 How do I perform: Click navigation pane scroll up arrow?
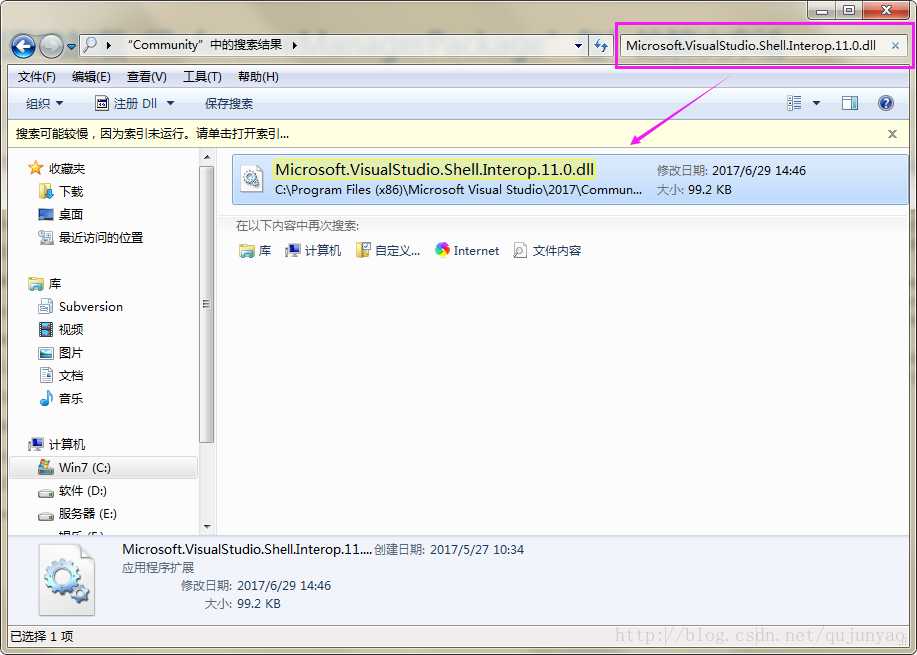tap(206, 157)
